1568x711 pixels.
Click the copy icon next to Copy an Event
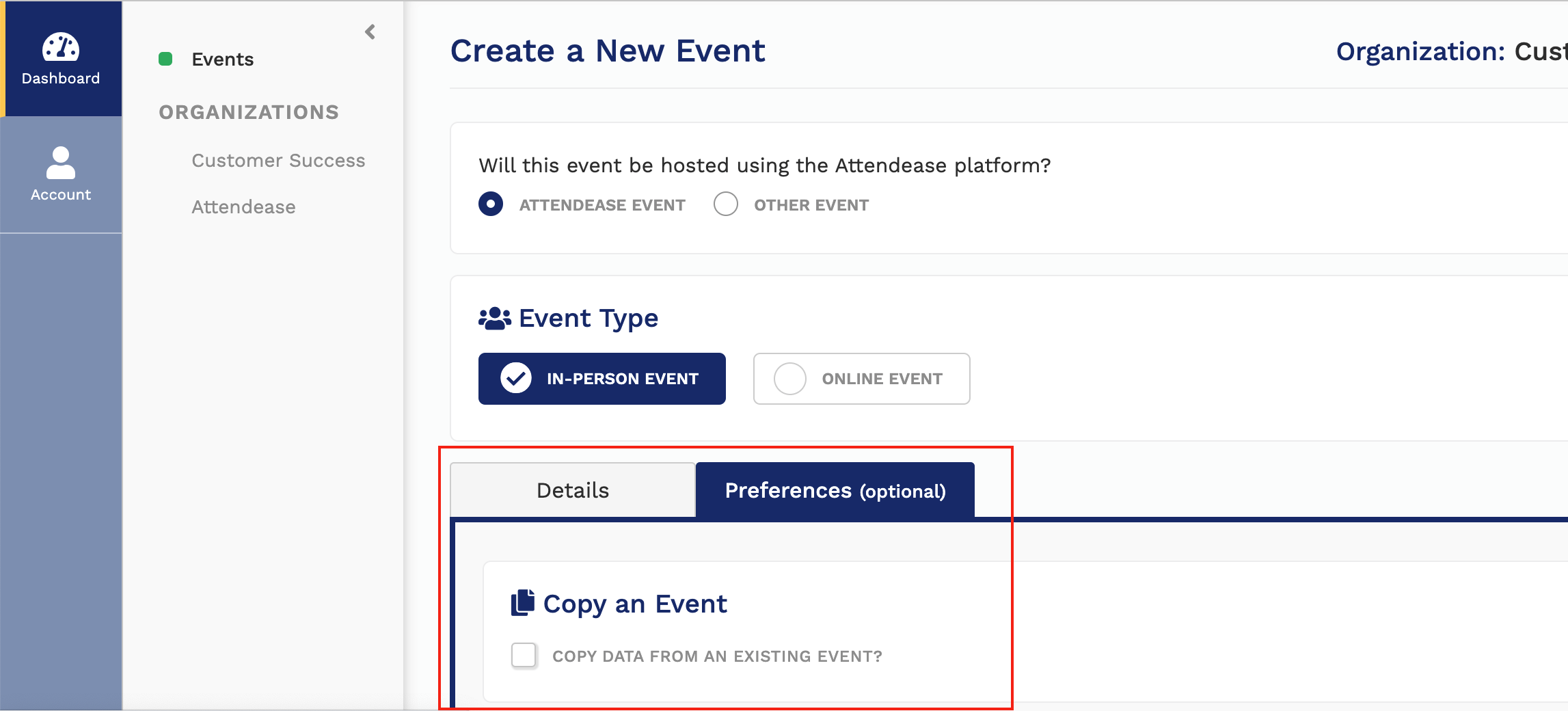tap(522, 602)
